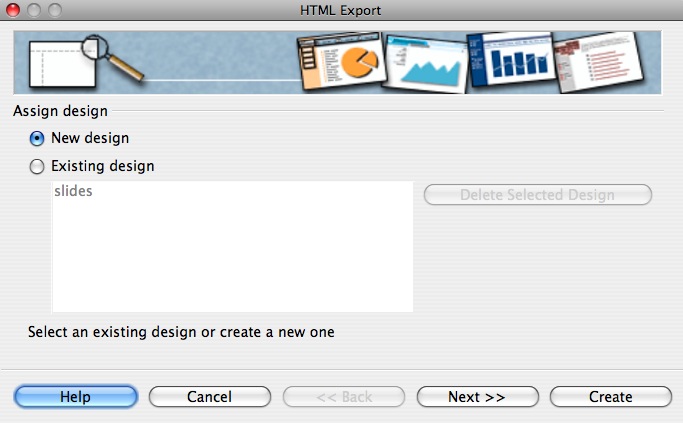Choose the Existing design option

[x=38, y=166]
